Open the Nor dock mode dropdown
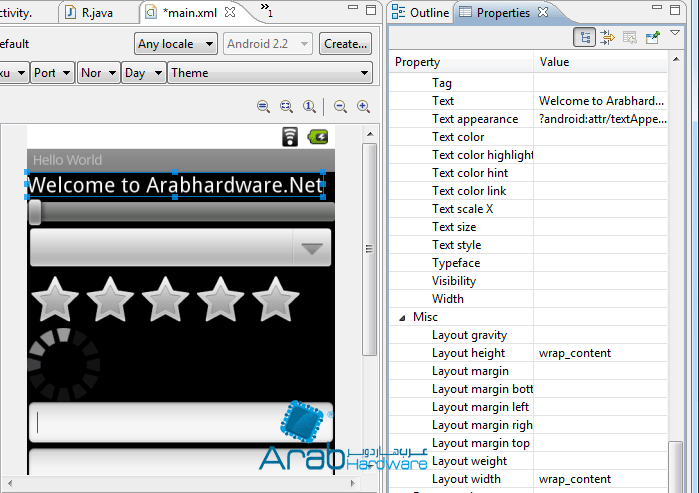The image size is (699, 493). (x=99, y=73)
